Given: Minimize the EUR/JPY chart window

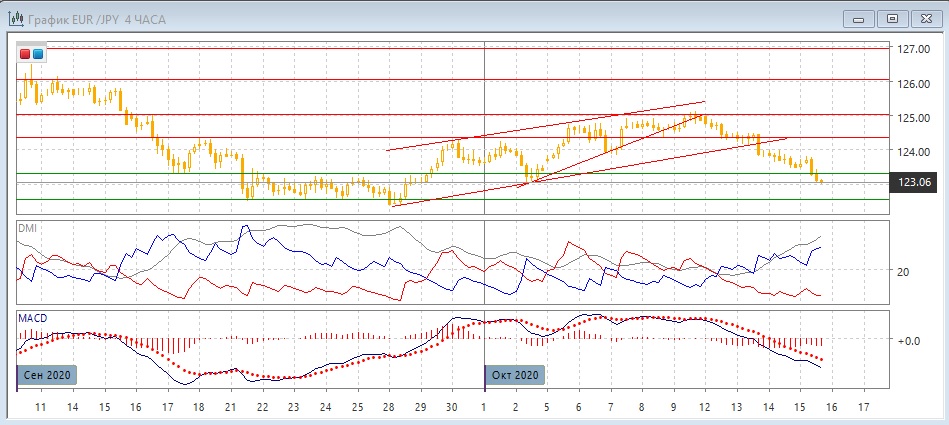Looking at the screenshot, I should click(x=858, y=18).
